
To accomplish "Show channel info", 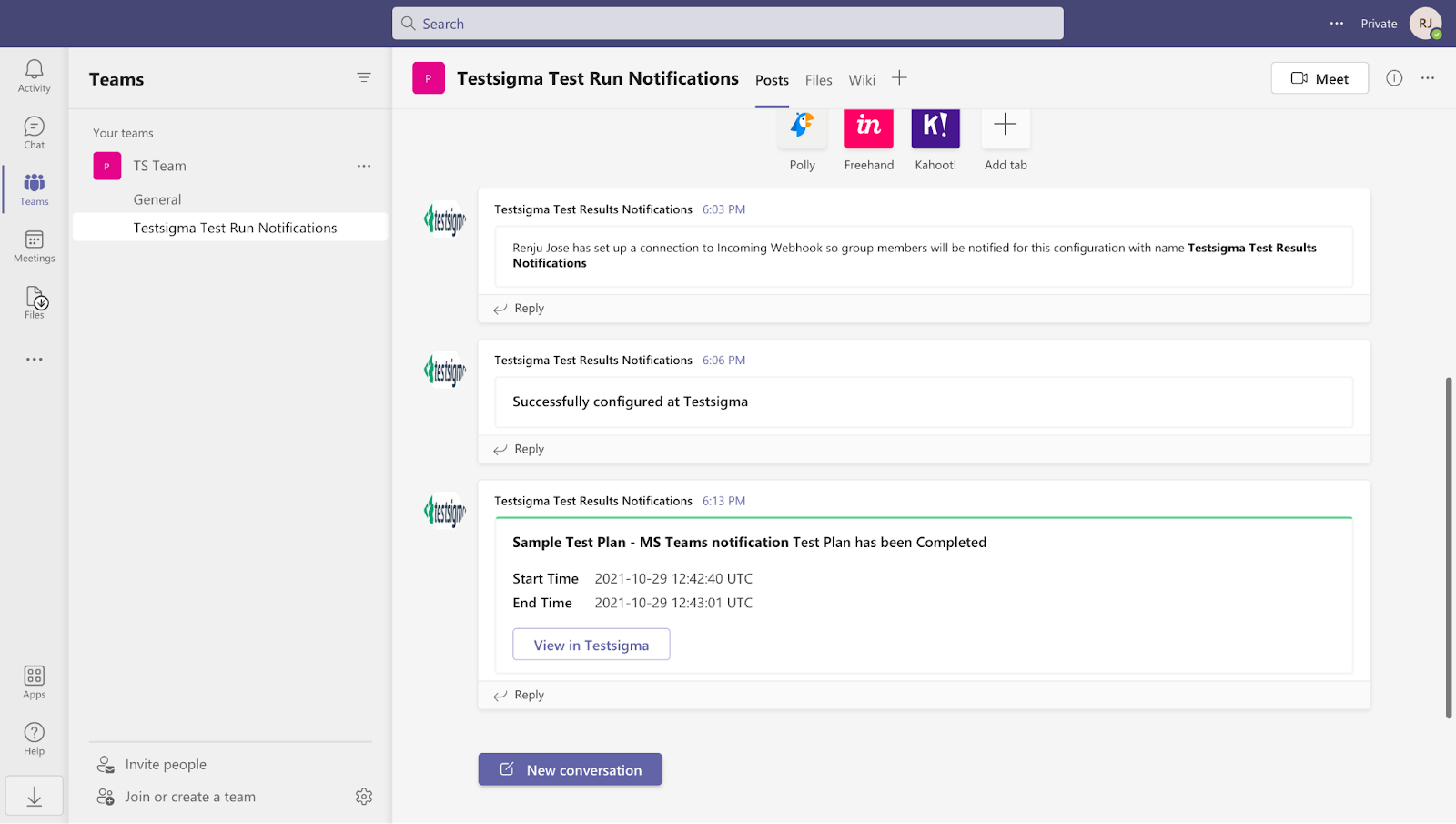I will 1393,78.
